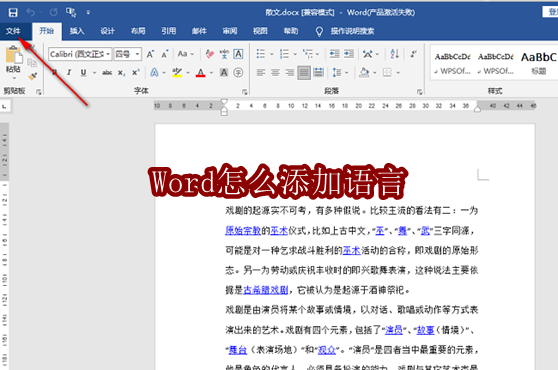Apply the red font color
558x370 pixels.
[201, 73]
